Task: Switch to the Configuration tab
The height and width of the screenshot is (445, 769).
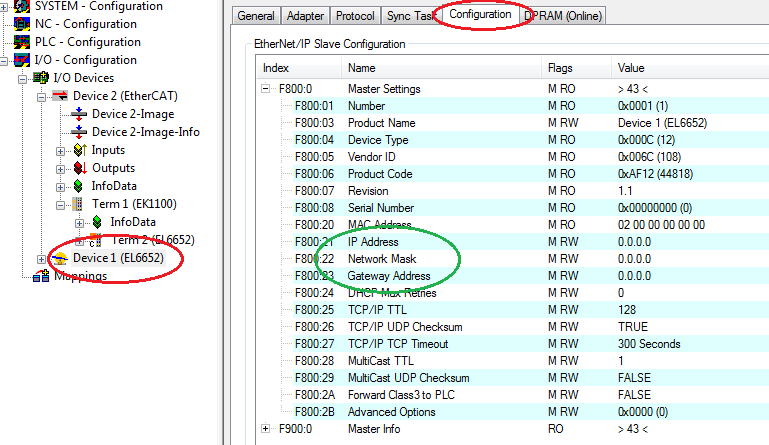Action: tap(480, 14)
